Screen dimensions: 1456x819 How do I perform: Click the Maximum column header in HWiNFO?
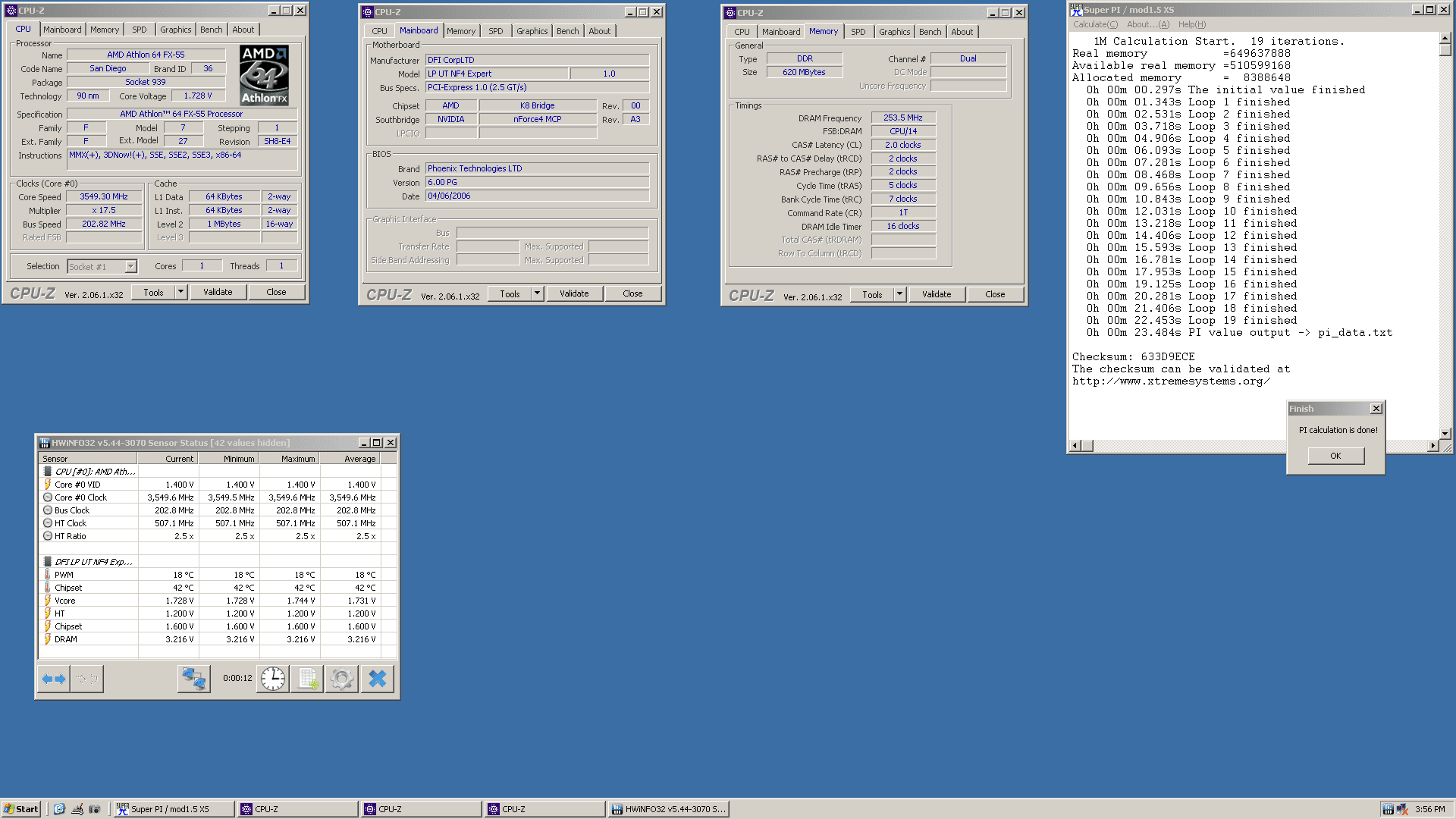289,459
